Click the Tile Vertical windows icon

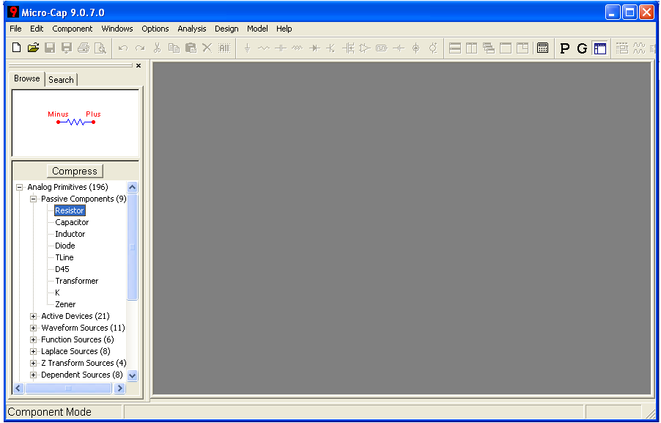pyautogui.click(x=472, y=48)
